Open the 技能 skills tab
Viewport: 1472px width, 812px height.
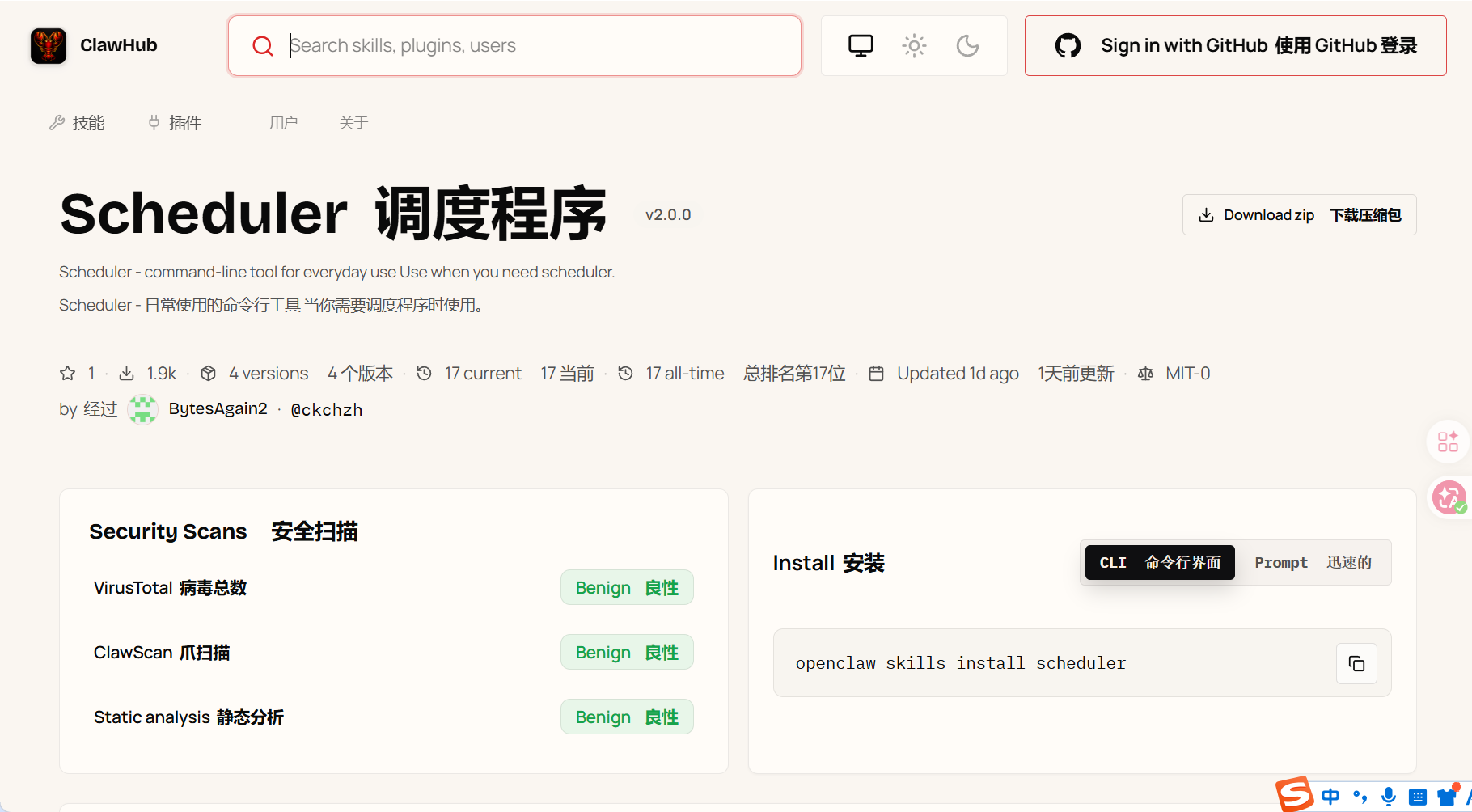tap(77, 123)
